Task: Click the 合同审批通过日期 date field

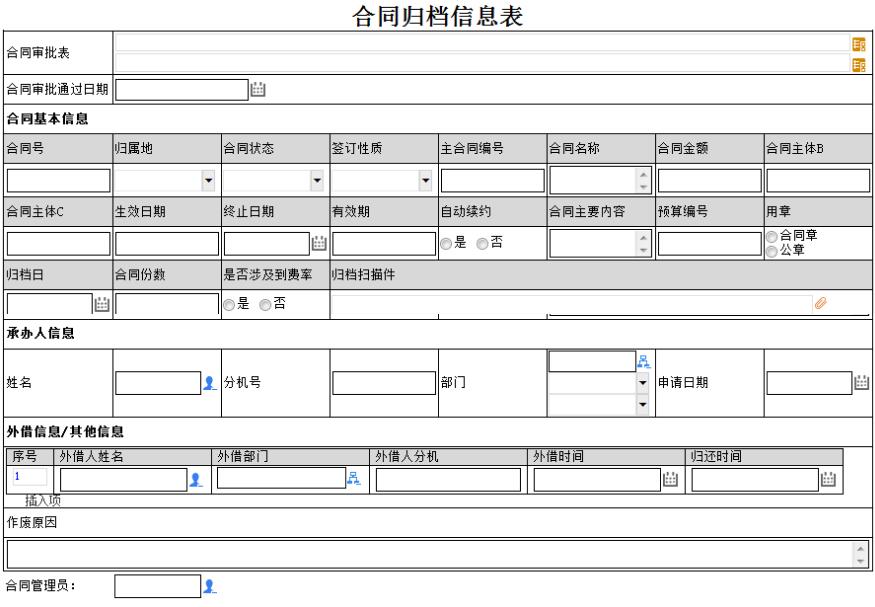Action: pyautogui.click(x=182, y=90)
